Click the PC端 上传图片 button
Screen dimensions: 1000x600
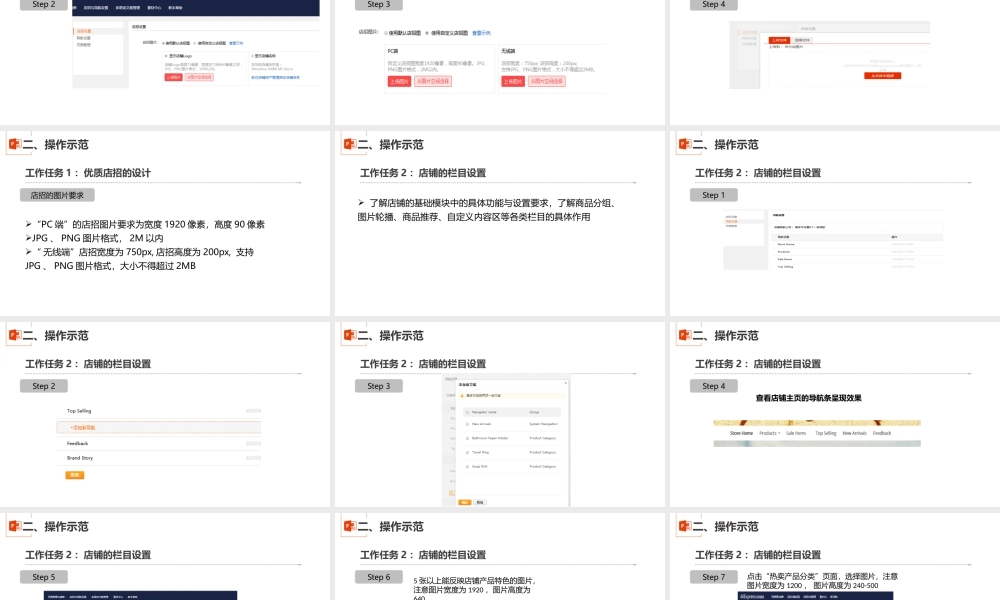point(398,81)
